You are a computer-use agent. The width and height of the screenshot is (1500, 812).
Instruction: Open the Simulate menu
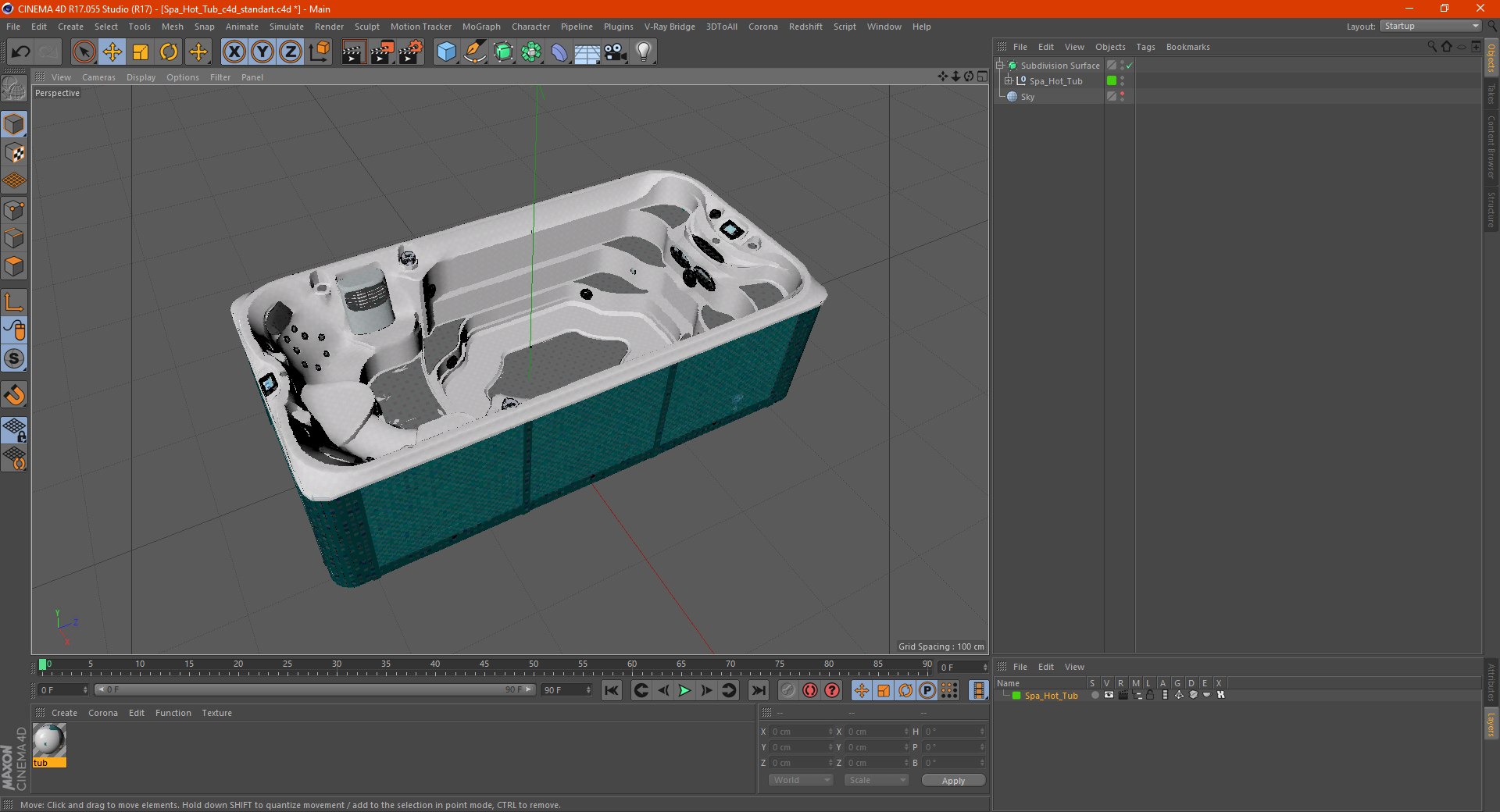point(287,27)
